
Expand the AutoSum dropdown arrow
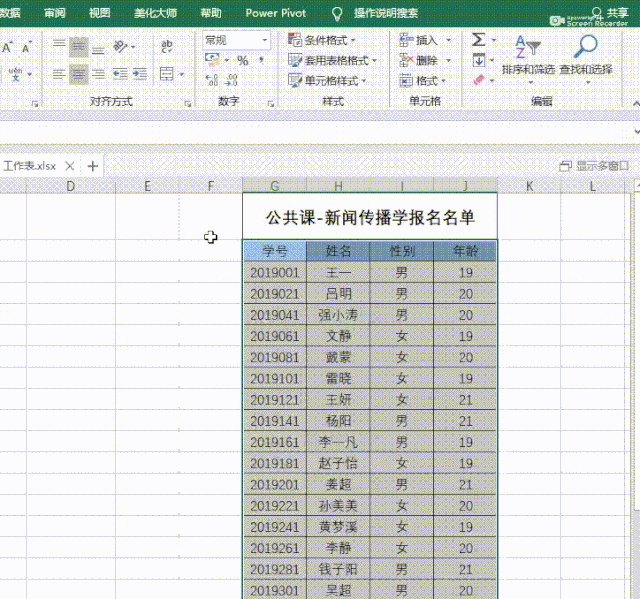pyautogui.click(x=493, y=40)
